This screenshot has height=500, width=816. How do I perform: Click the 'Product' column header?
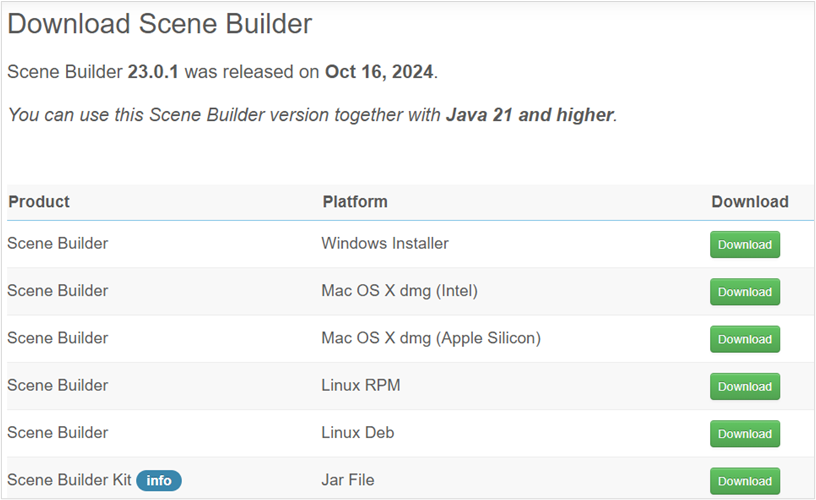tap(39, 202)
